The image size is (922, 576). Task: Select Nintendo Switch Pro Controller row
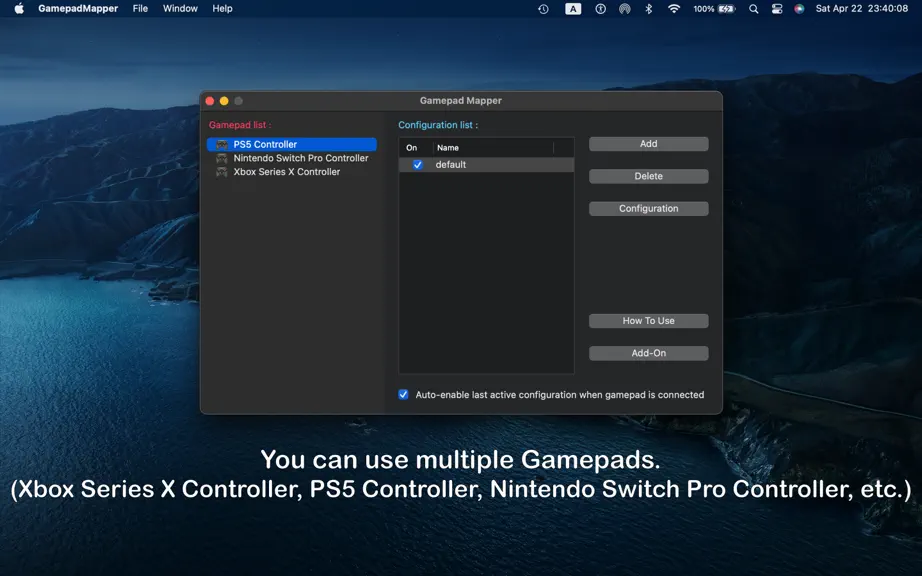292,158
